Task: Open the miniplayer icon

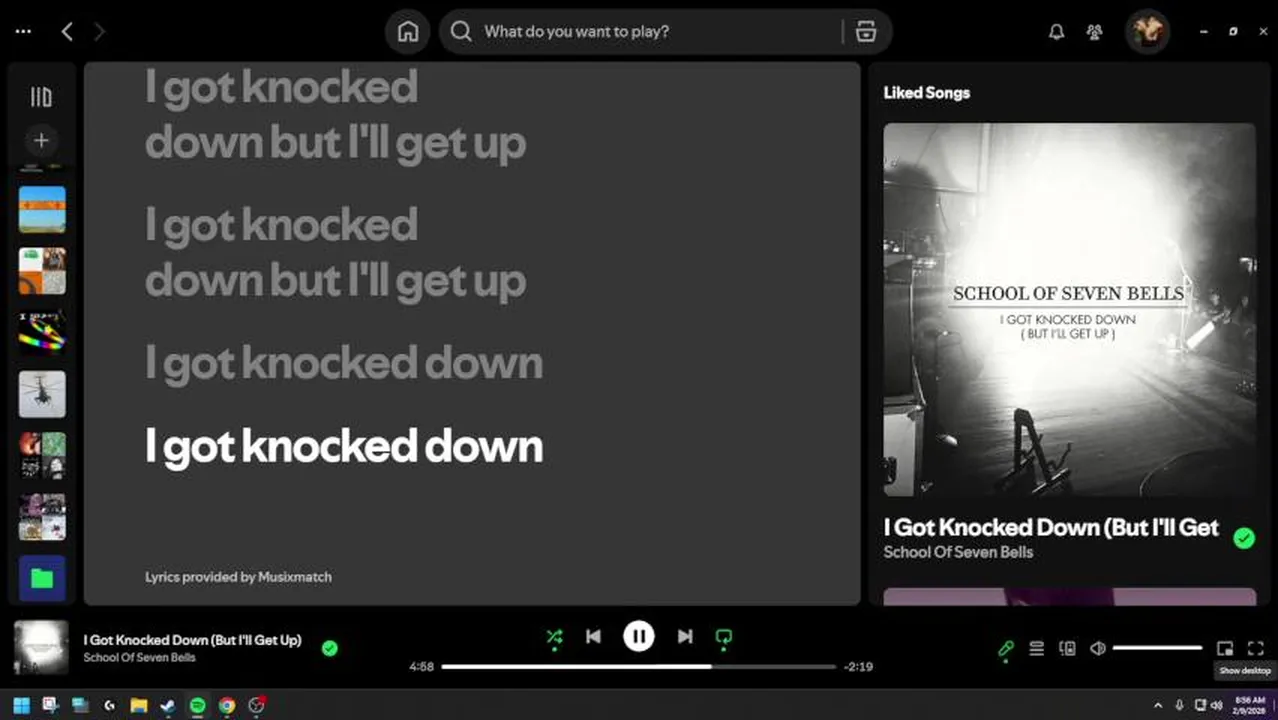Action: click(1225, 649)
